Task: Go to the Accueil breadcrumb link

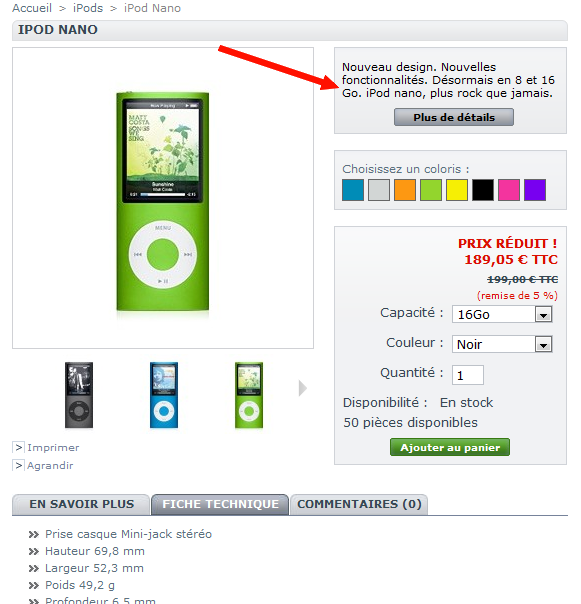Action: (x=32, y=8)
